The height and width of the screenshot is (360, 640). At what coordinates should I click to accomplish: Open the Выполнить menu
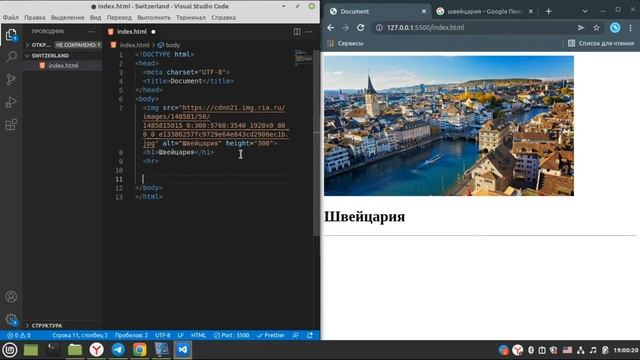(x=154, y=18)
